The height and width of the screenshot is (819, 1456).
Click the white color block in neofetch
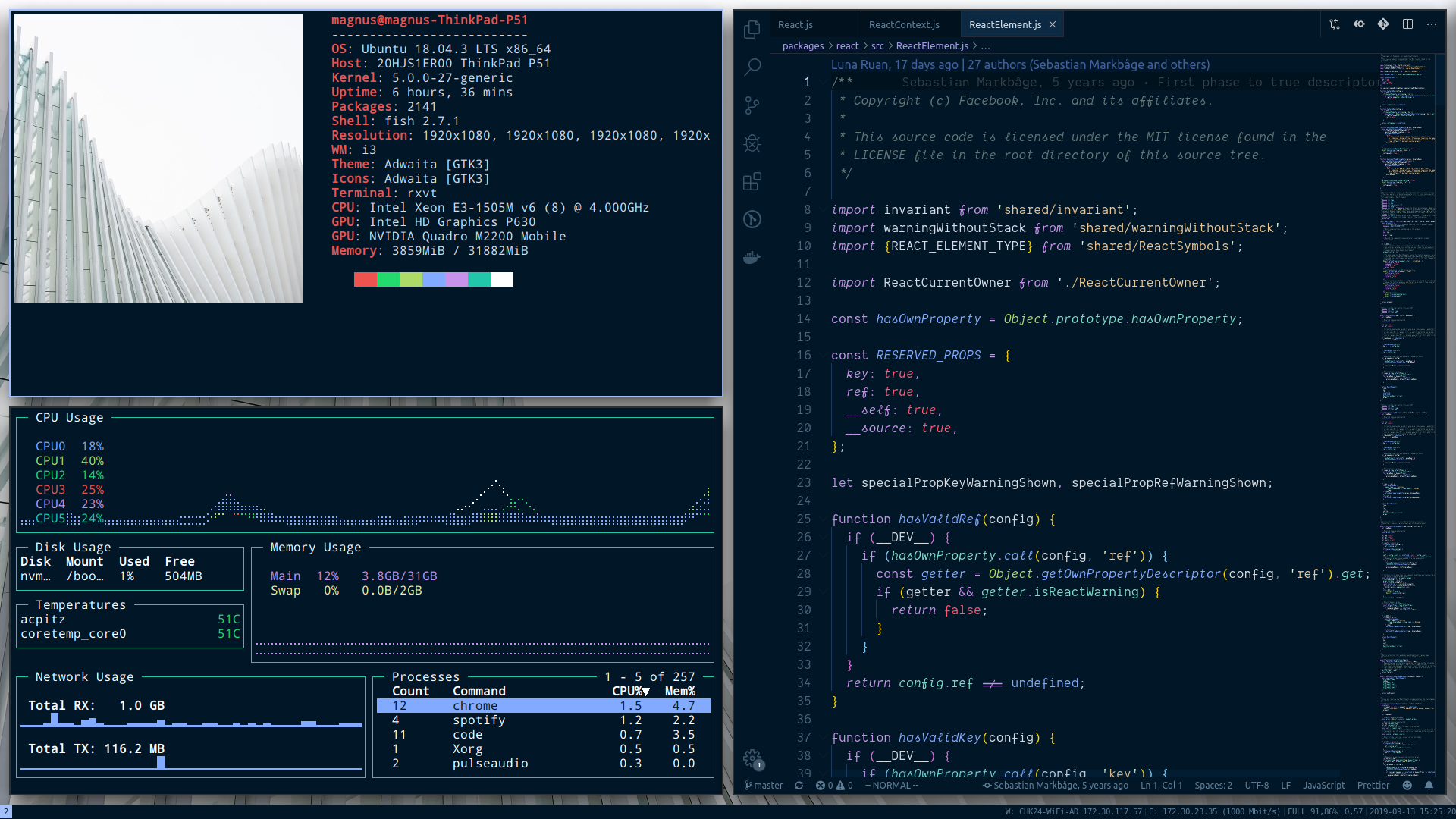(502, 279)
